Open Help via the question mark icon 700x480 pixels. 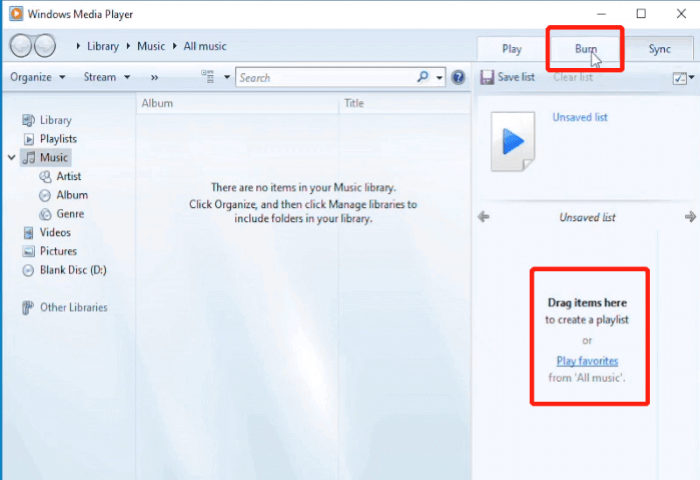[458, 77]
